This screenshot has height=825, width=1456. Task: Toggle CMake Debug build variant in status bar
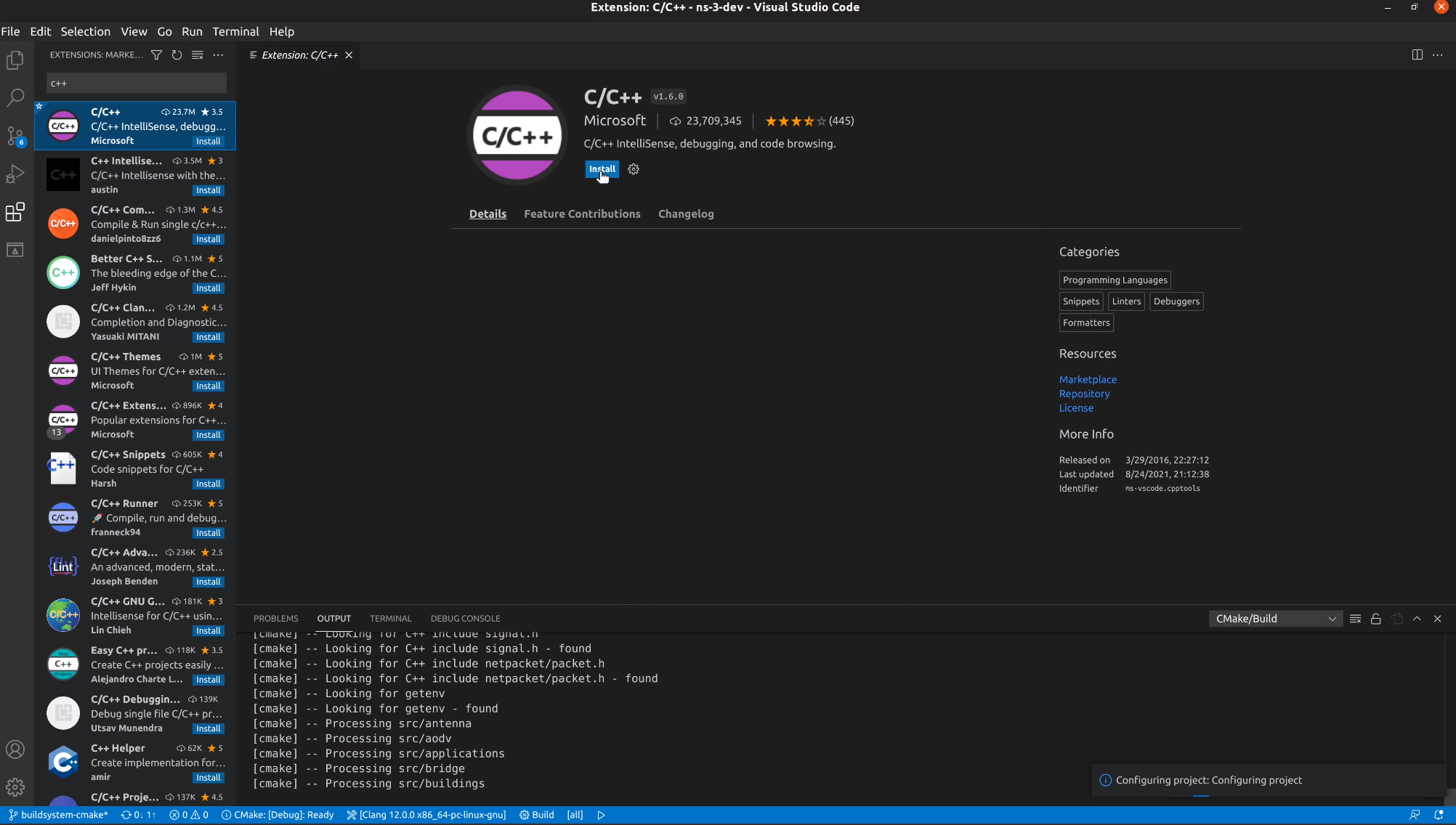tap(278, 815)
